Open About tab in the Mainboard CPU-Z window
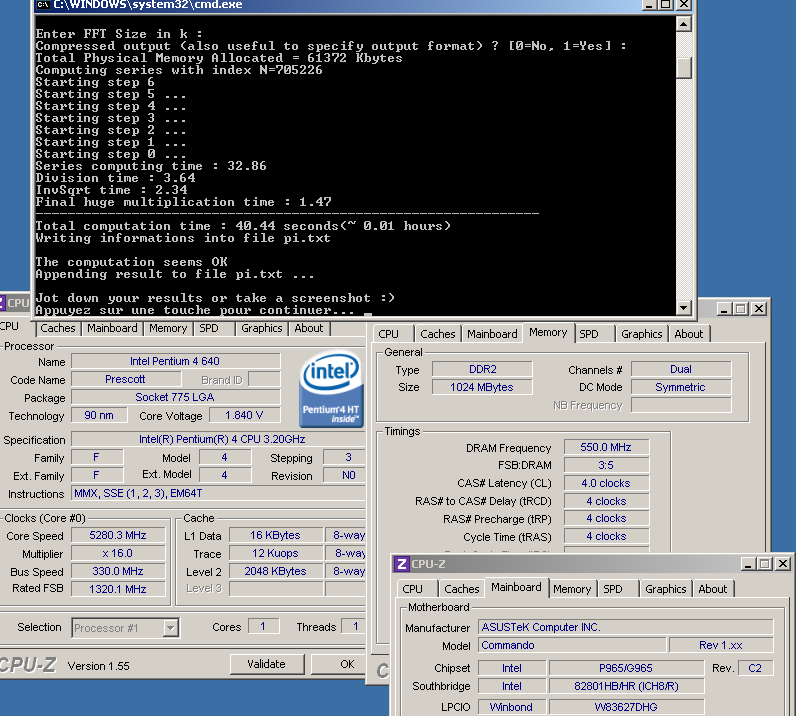Viewport: 796px width, 716px height. [713, 589]
